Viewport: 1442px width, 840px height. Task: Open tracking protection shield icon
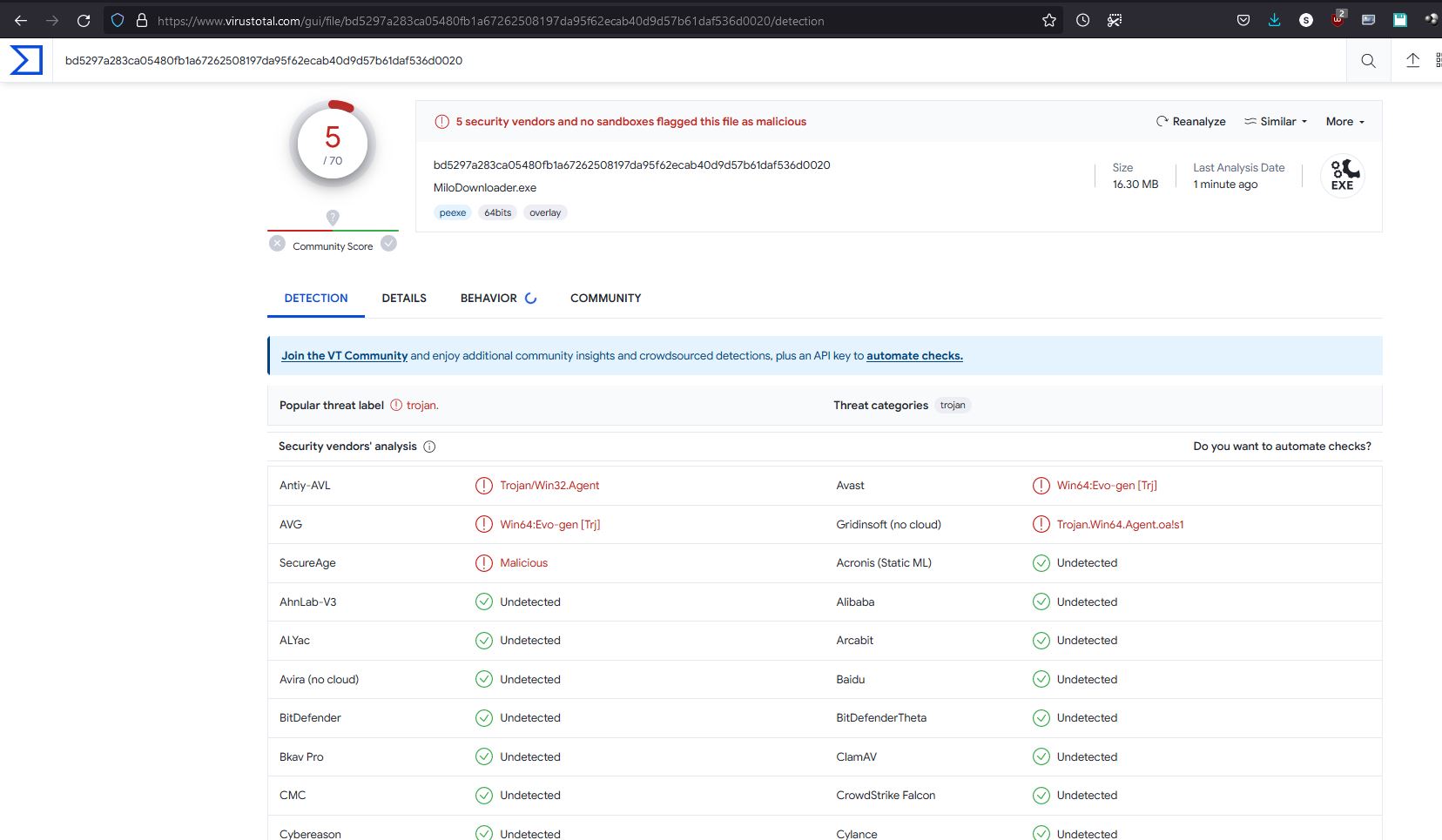point(118,20)
